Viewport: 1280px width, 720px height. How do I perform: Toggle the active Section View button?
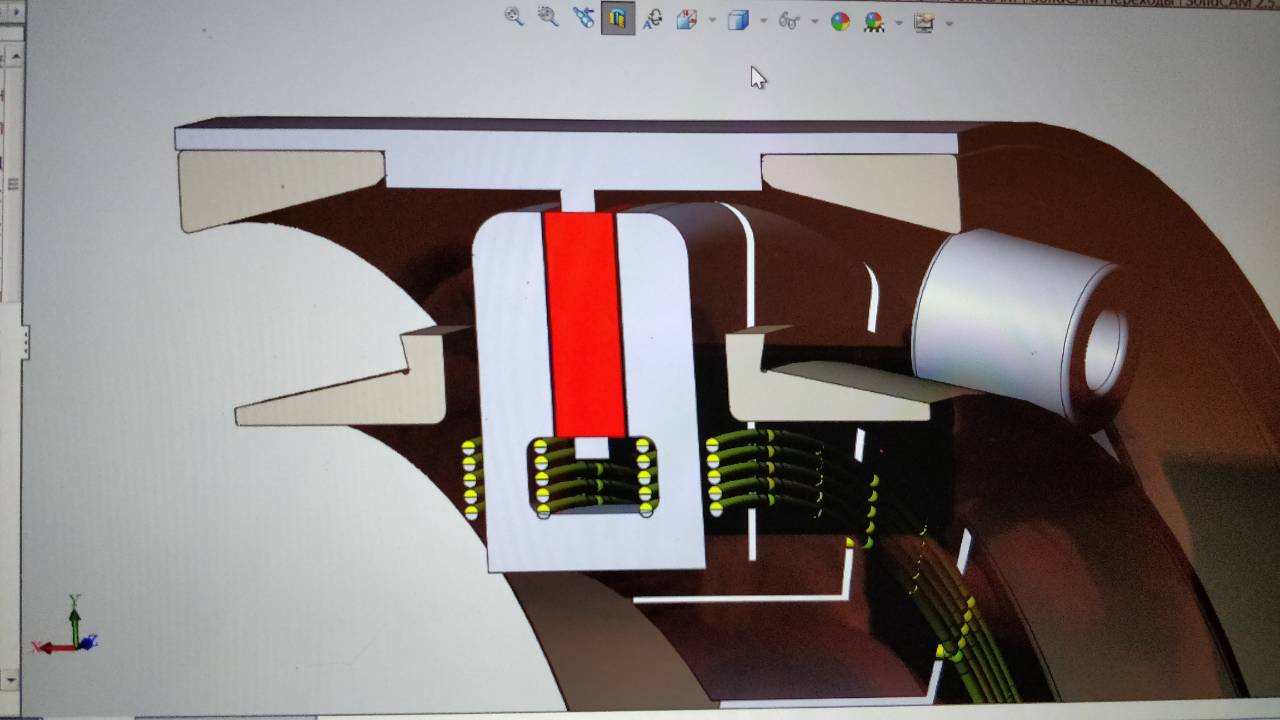click(618, 19)
